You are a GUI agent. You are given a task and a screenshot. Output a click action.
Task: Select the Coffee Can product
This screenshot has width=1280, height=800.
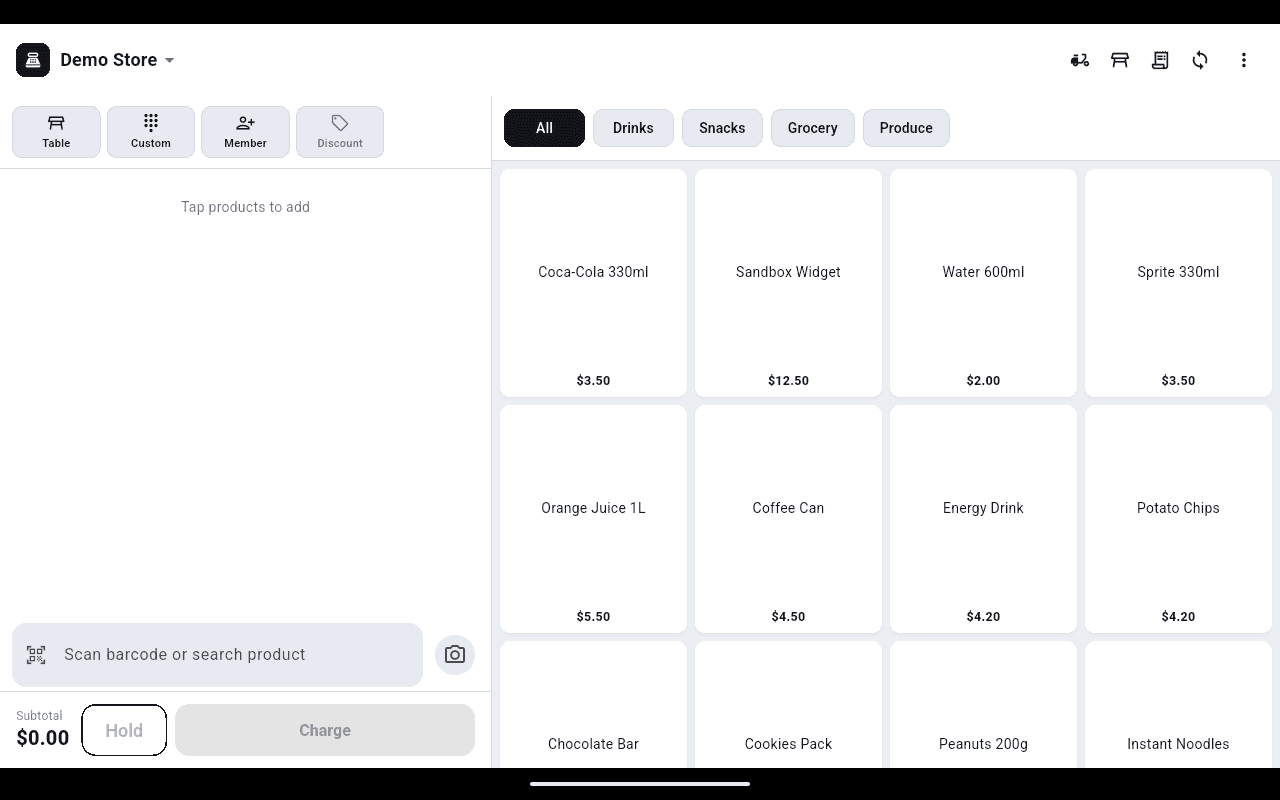pyautogui.click(x=788, y=519)
